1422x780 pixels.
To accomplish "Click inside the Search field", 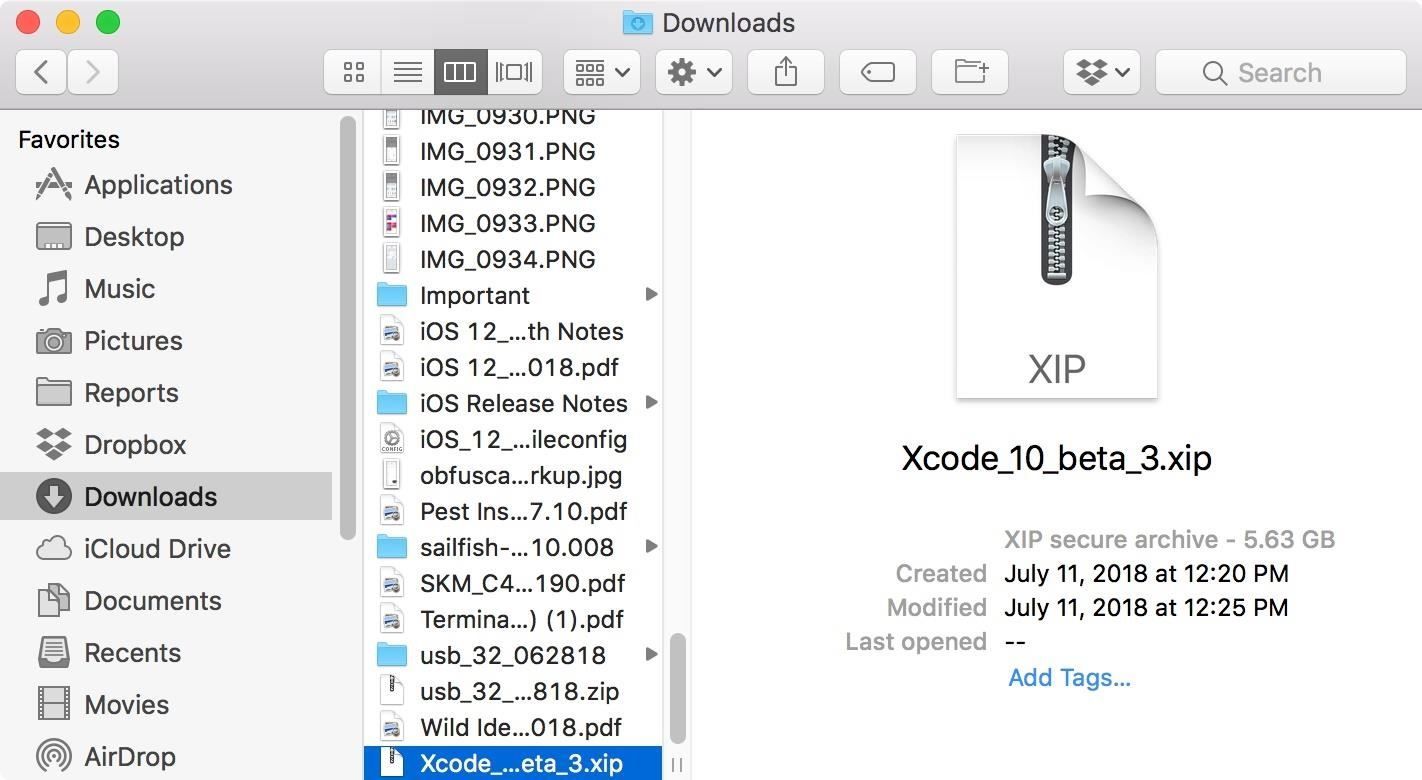I will [x=1280, y=71].
